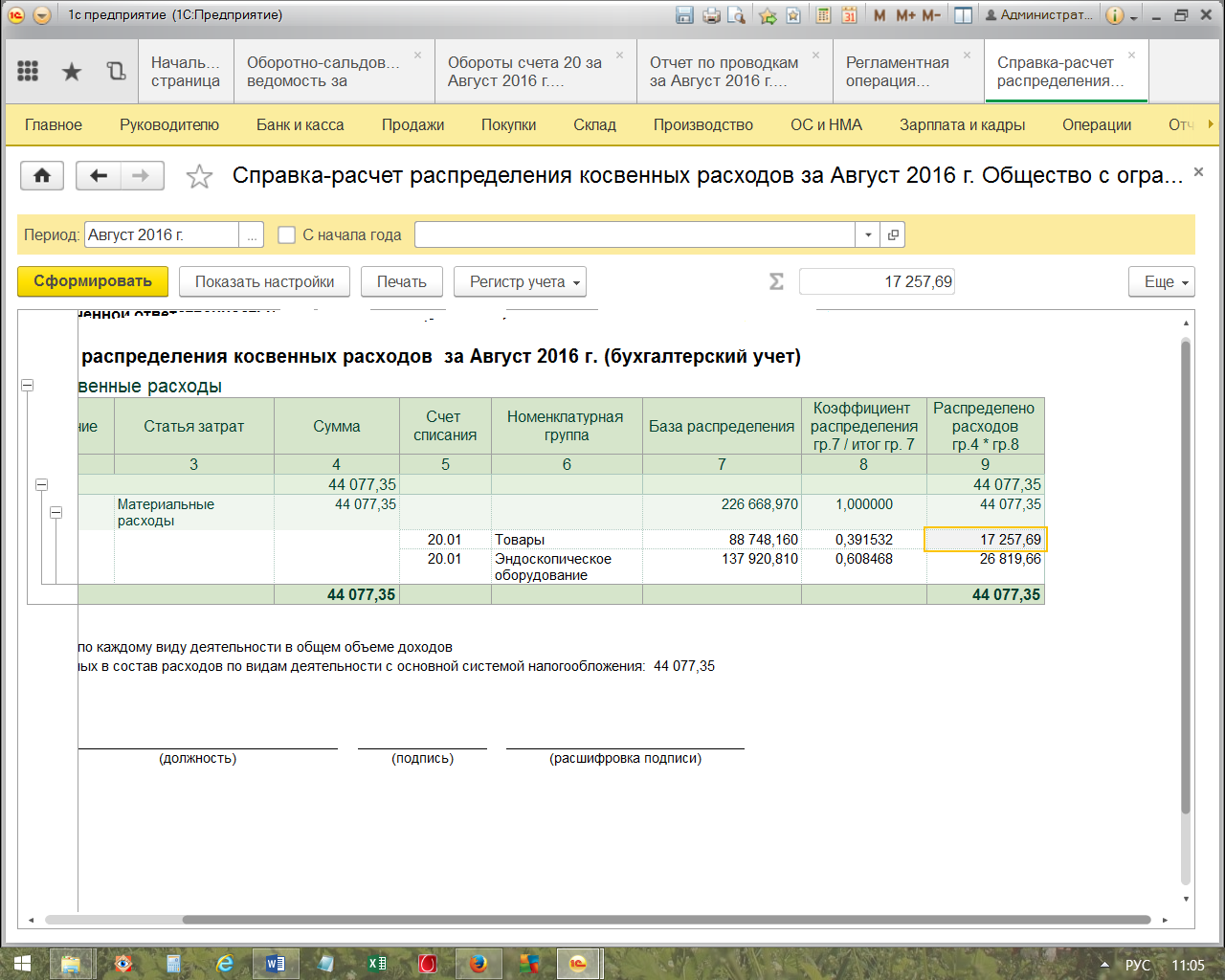Collapse the top-level report group
1225x980 pixels.
pos(28,385)
